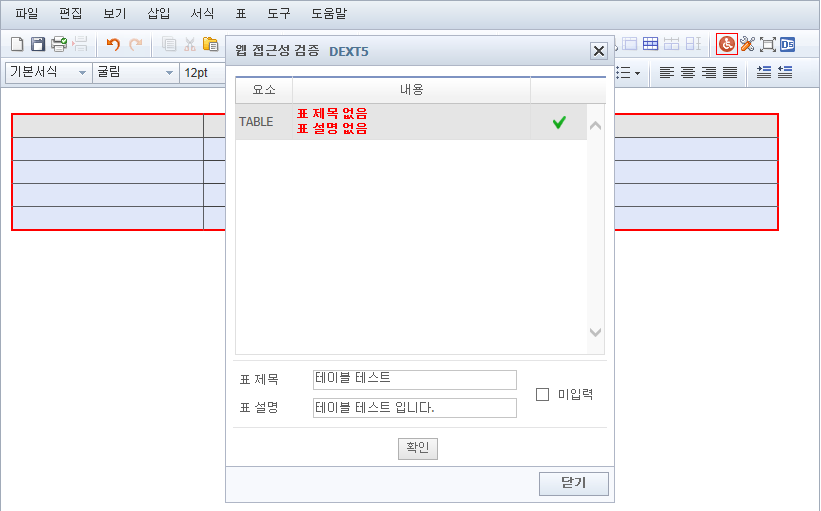Click the 요소 column header
821x511 pixels.
click(264, 90)
